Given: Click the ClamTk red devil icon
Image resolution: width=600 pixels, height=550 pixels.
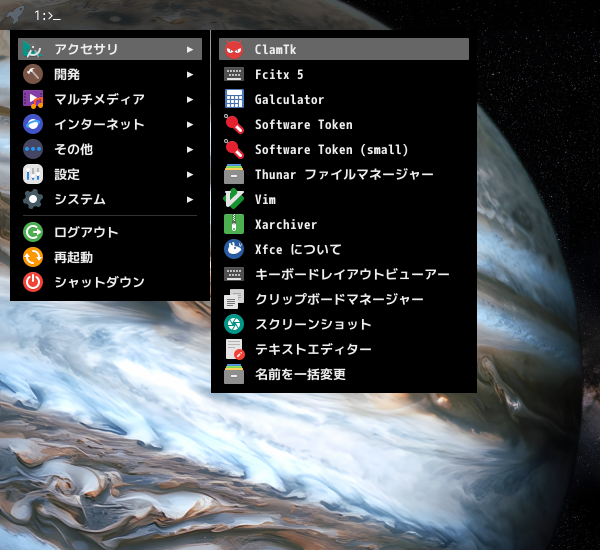Looking at the screenshot, I should pyautogui.click(x=234, y=49).
